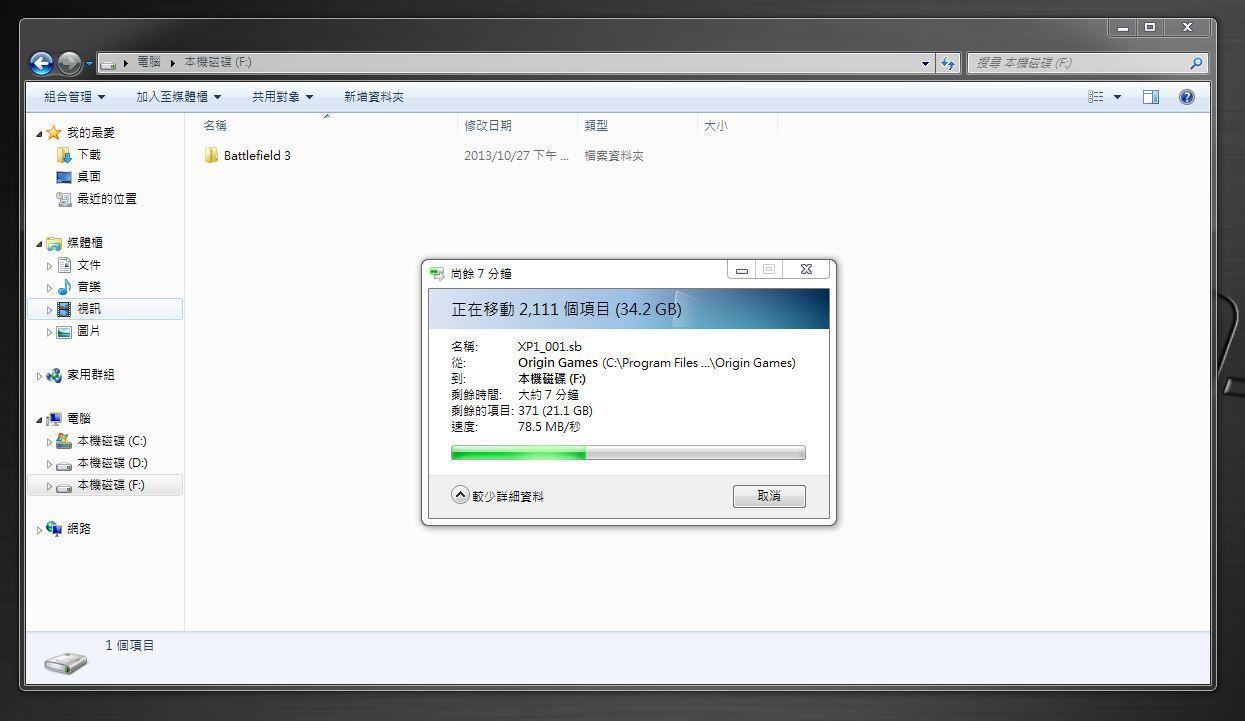Select 本機磁碟 (F:) in the tree
Viewport: 1245px width, 721px height.
(111, 485)
